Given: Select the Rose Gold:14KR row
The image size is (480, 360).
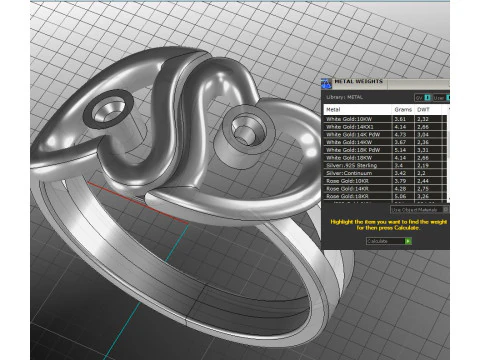Looking at the screenshot, I should pos(385,188).
